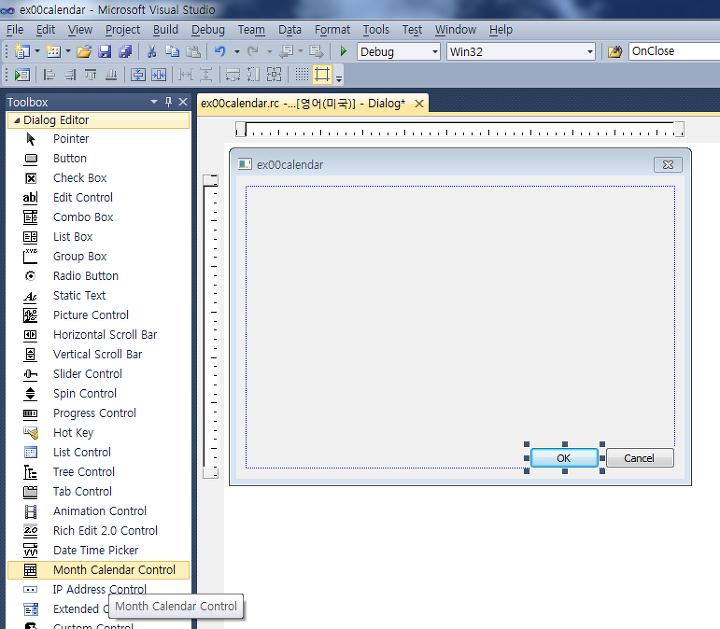The image size is (720, 629).
Task: Click the Open File folder icon
Action: pyautogui.click(x=84, y=51)
